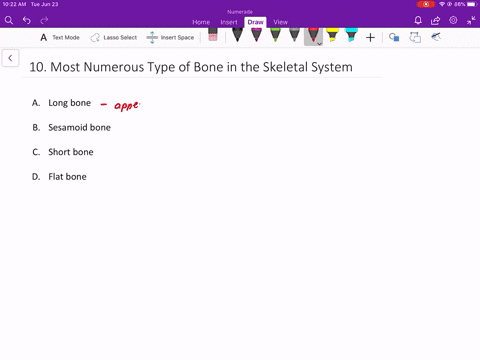Select the gray pencil
Screen dimensions: 480x360
coord(294,35)
